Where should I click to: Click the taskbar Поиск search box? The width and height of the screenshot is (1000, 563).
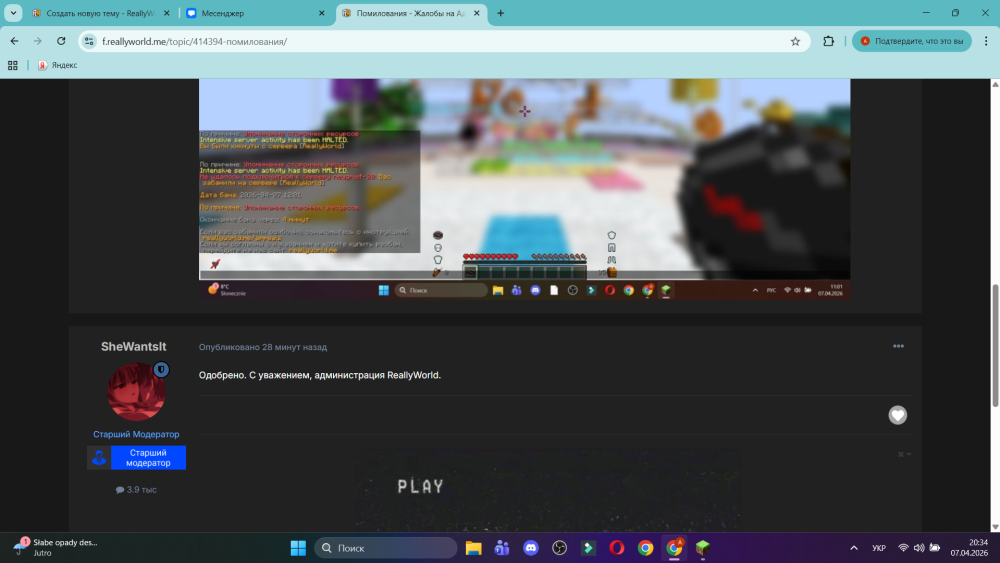[x=385, y=548]
